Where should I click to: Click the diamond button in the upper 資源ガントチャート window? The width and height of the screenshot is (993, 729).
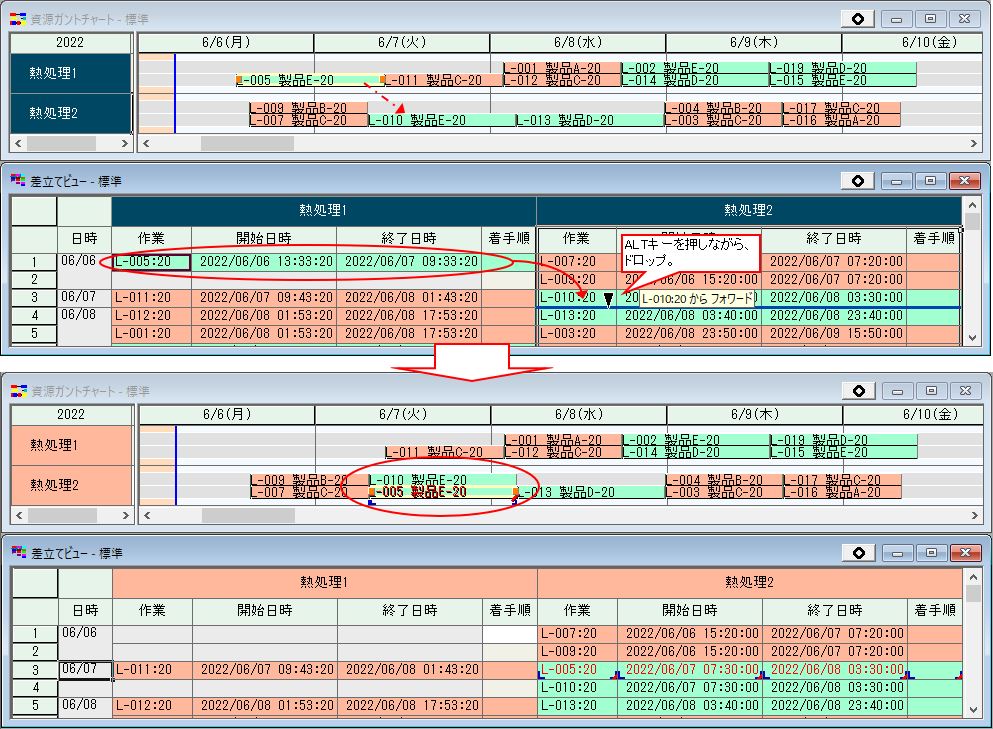point(857,19)
